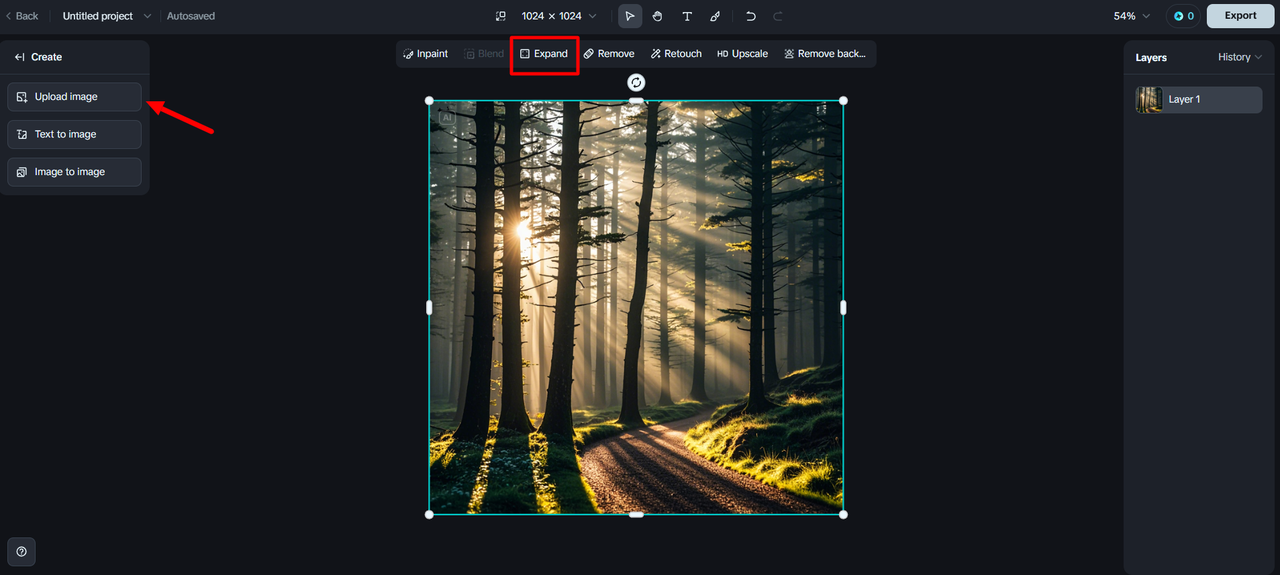Open the Untitled project name dropdown
The height and width of the screenshot is (575, 1280).
tap(107, 16)
